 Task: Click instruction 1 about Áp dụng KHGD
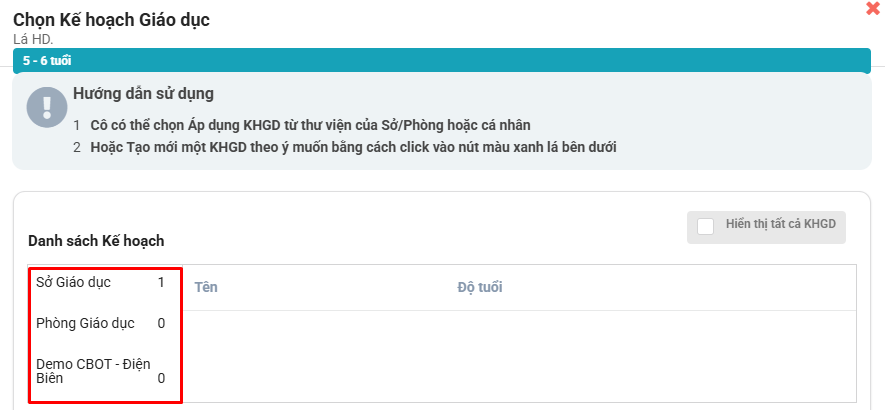tap(310, 125)
